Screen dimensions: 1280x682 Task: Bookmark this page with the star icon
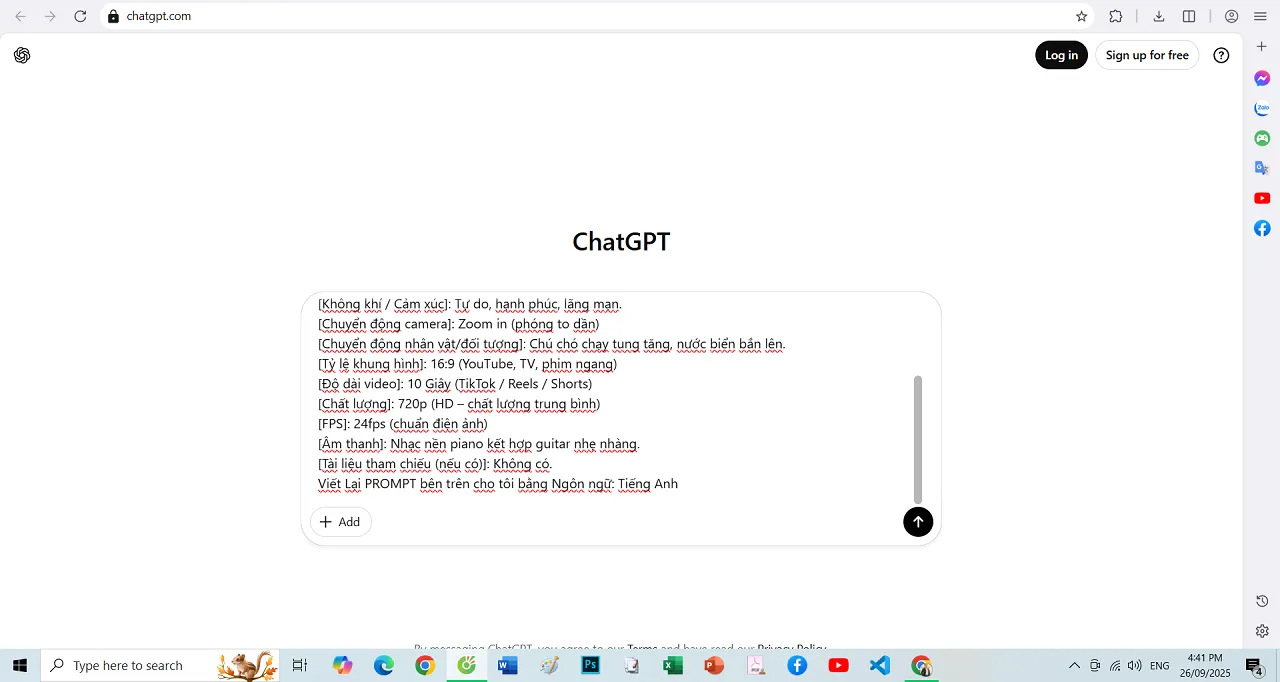click(1081, 16)
